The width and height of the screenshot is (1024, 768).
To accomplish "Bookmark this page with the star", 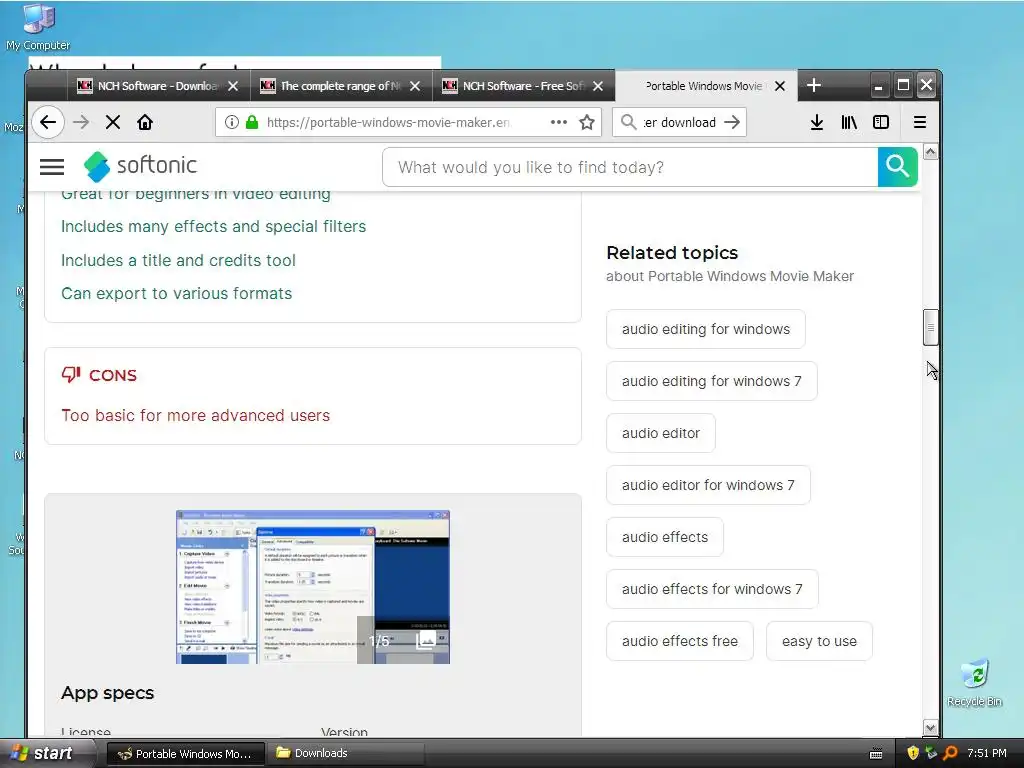I will [586, 122].
